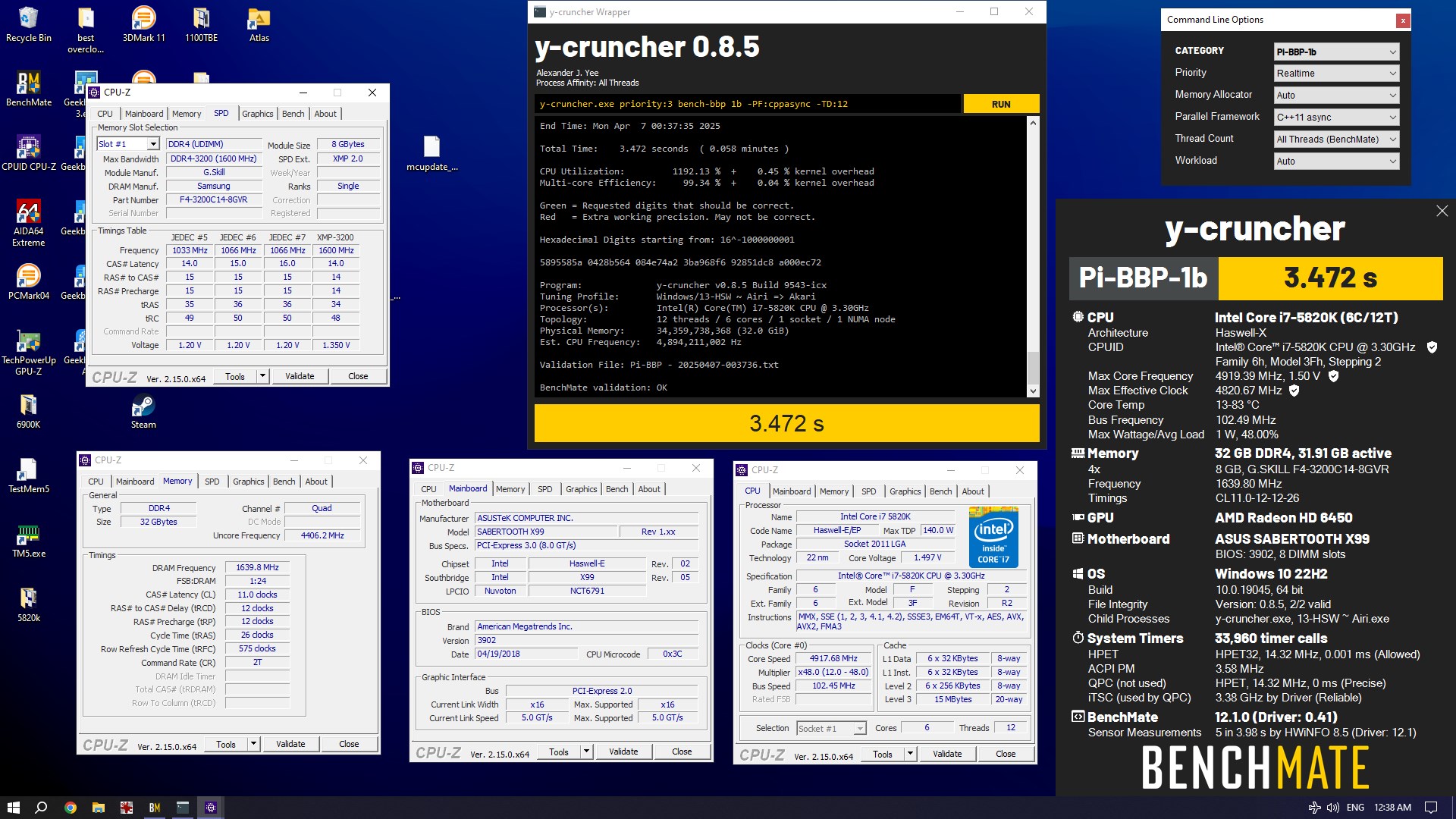1456x819 pixels.
Task: Switch to Mainboard tab in SPD CPU-Z window
Action: tap(144, 114)
